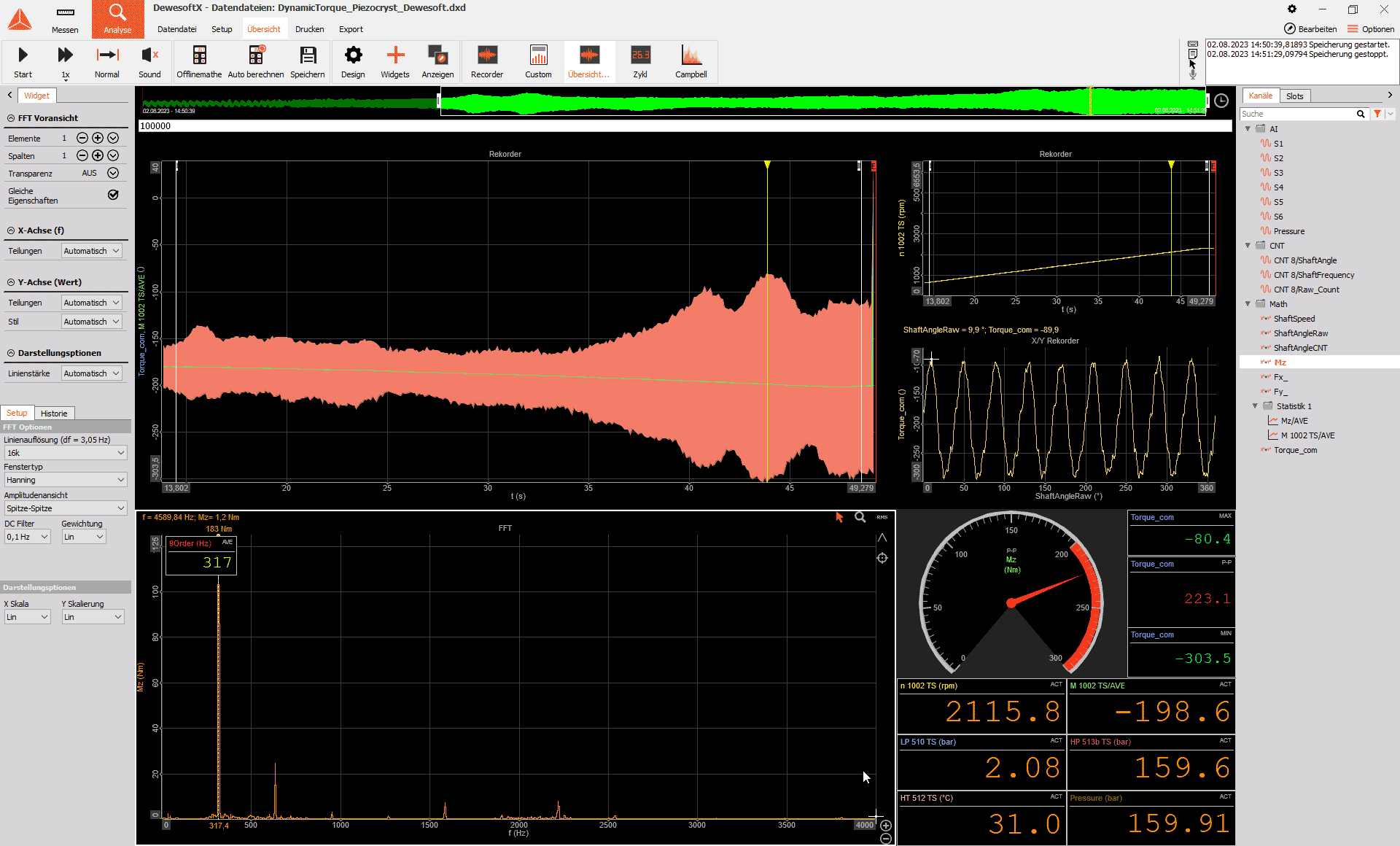Open the Amplitudenansicht Spitze-Spitze dropdown
The width and height of the screenshot is (1400, 846).
tap(66, 508)
